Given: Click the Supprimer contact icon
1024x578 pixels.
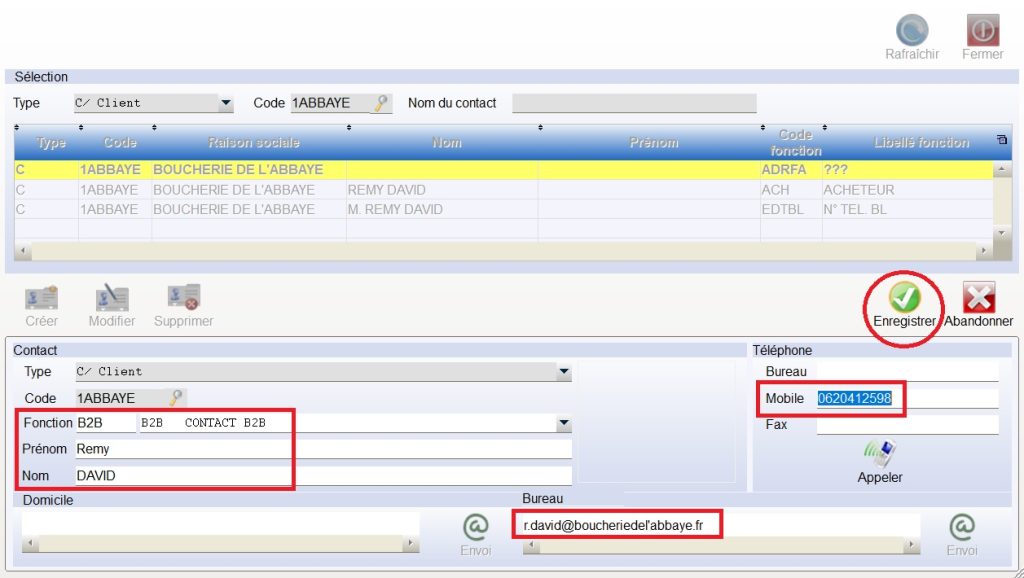Looking at the screenshot, I should pos(183,297).
